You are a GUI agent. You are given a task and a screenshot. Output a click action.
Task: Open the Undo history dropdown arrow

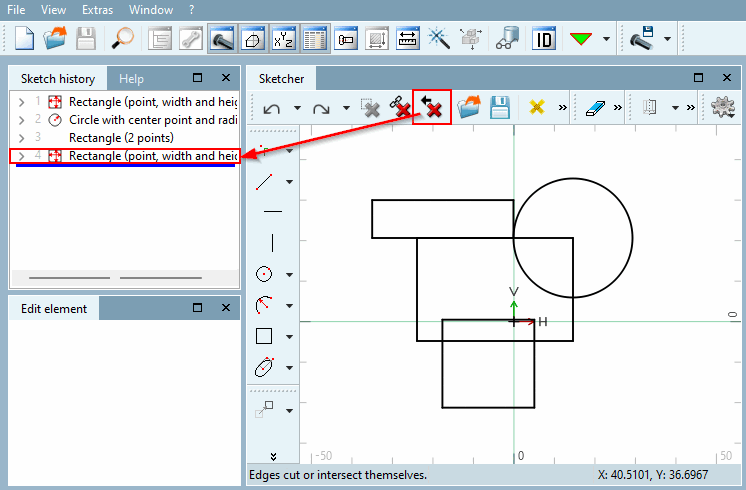[x=297, y=108]
